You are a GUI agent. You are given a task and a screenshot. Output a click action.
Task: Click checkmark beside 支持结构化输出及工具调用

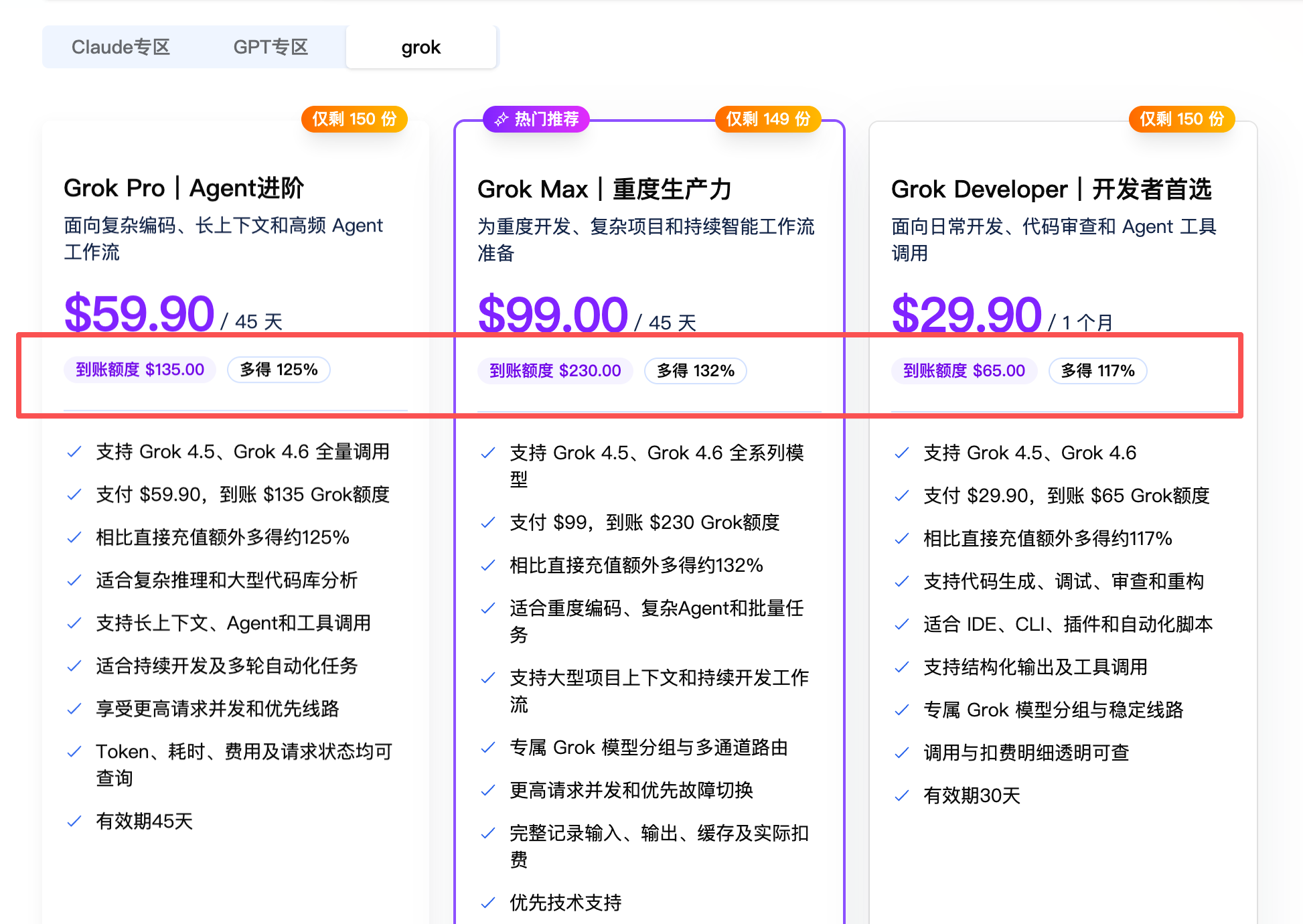tap(902, 668)
